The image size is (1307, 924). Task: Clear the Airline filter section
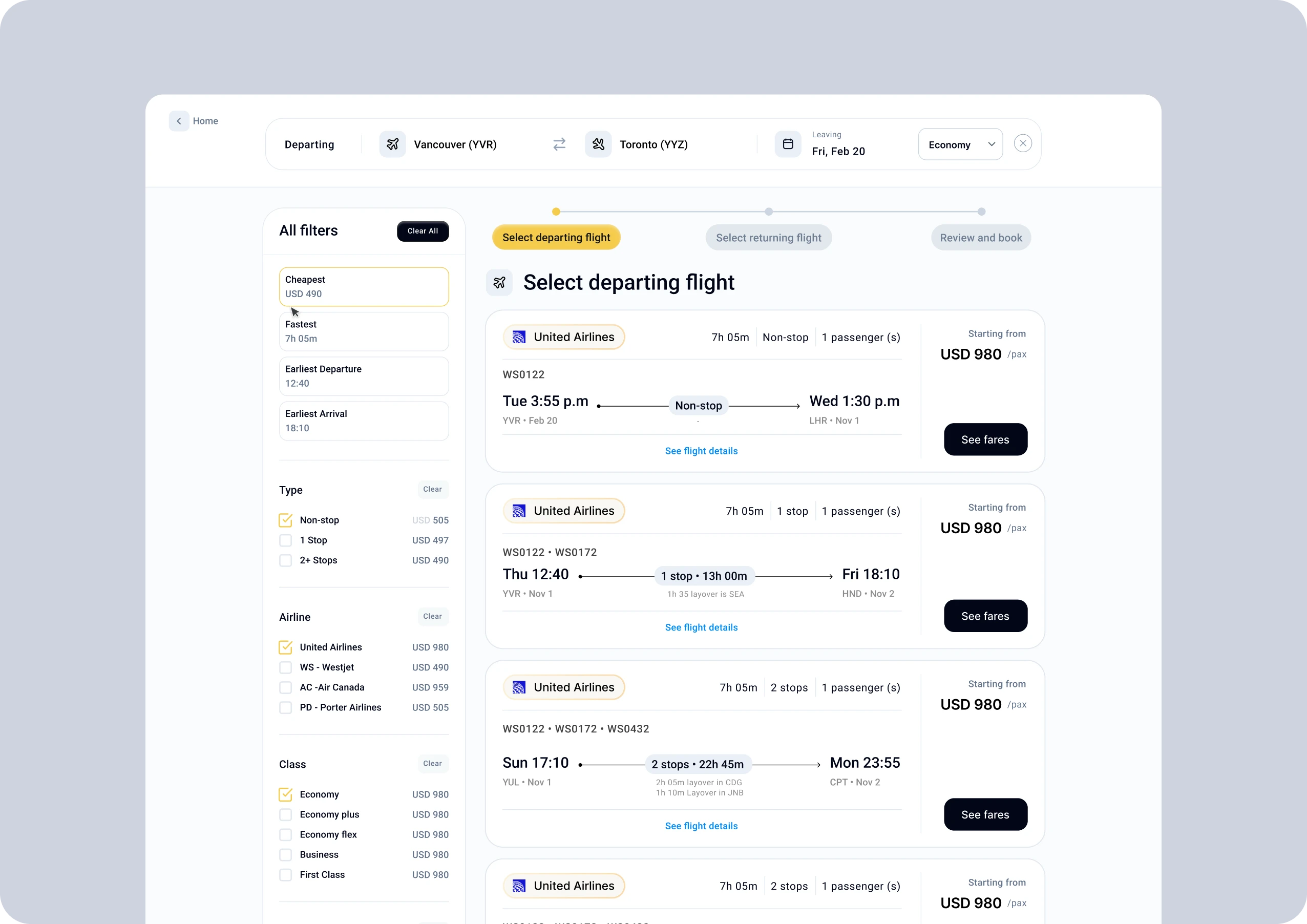coord(433,617)
